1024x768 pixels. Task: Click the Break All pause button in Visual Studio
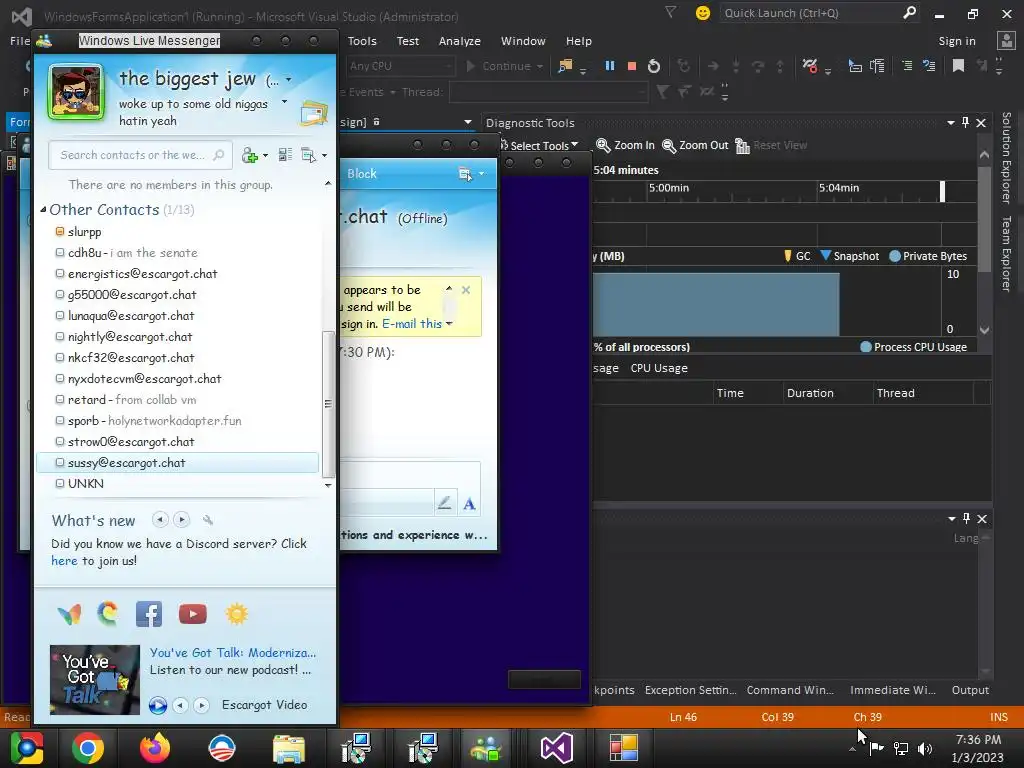(609, 66)
